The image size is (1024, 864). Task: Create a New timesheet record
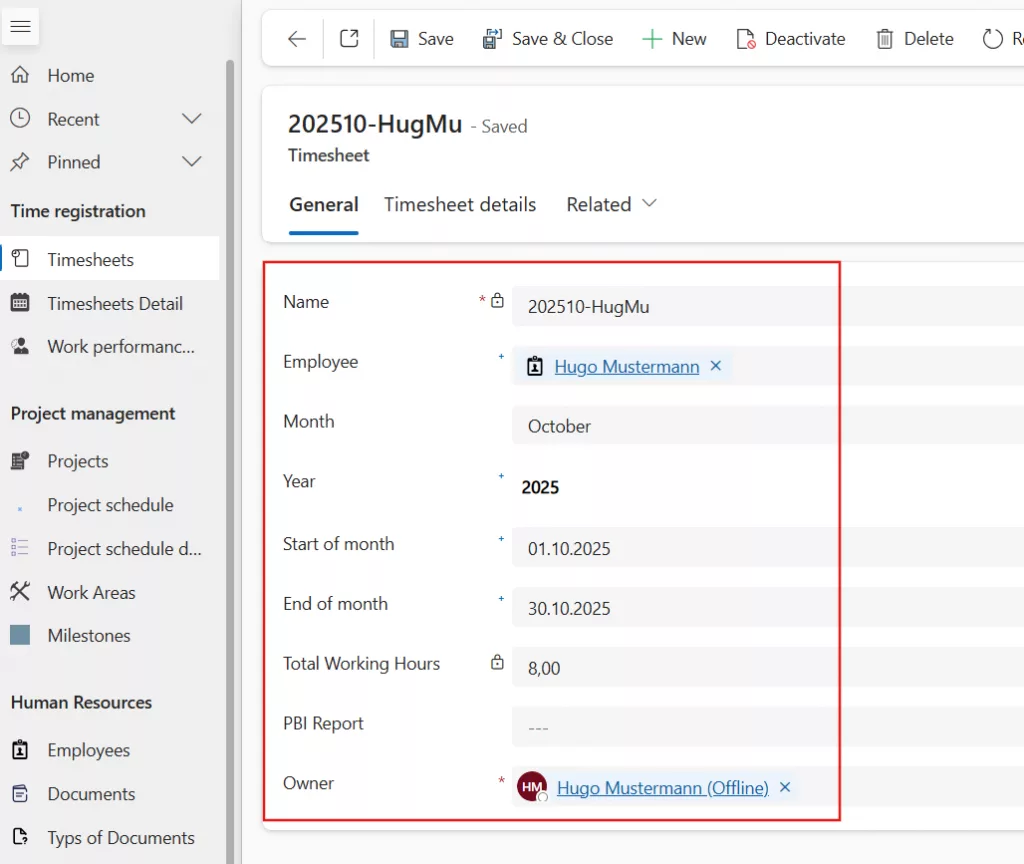(x=674, y=39)
